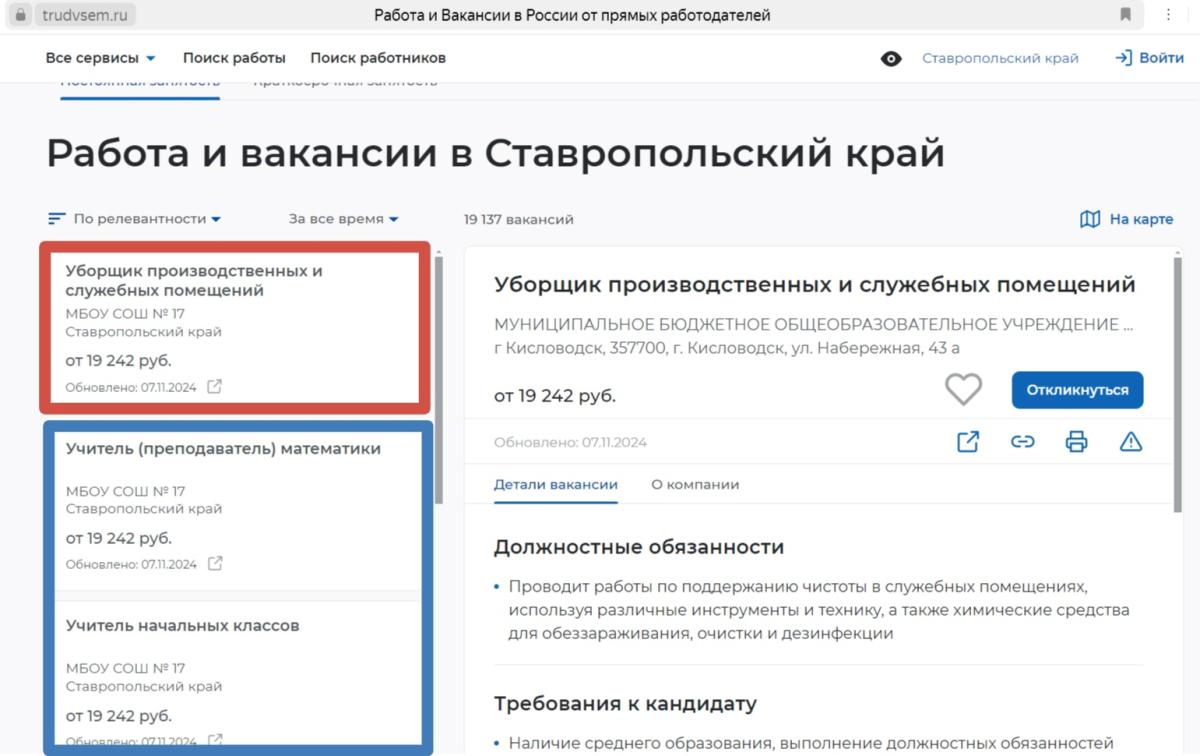The image size is (1200, 756).
Task: Click external link icon on cleaner vacancy card
Action: (215, 387)
